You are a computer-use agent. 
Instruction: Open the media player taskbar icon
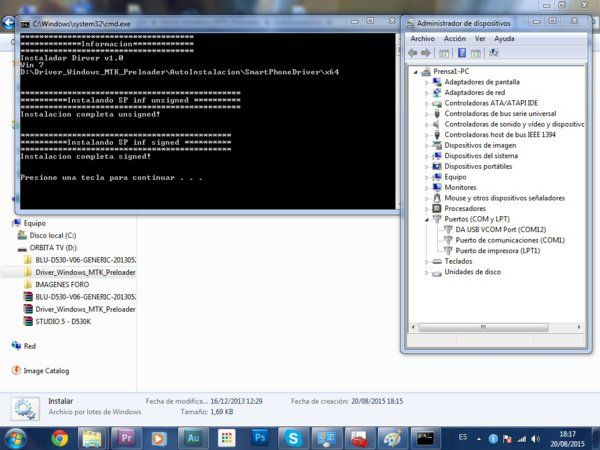coord(159,439)
